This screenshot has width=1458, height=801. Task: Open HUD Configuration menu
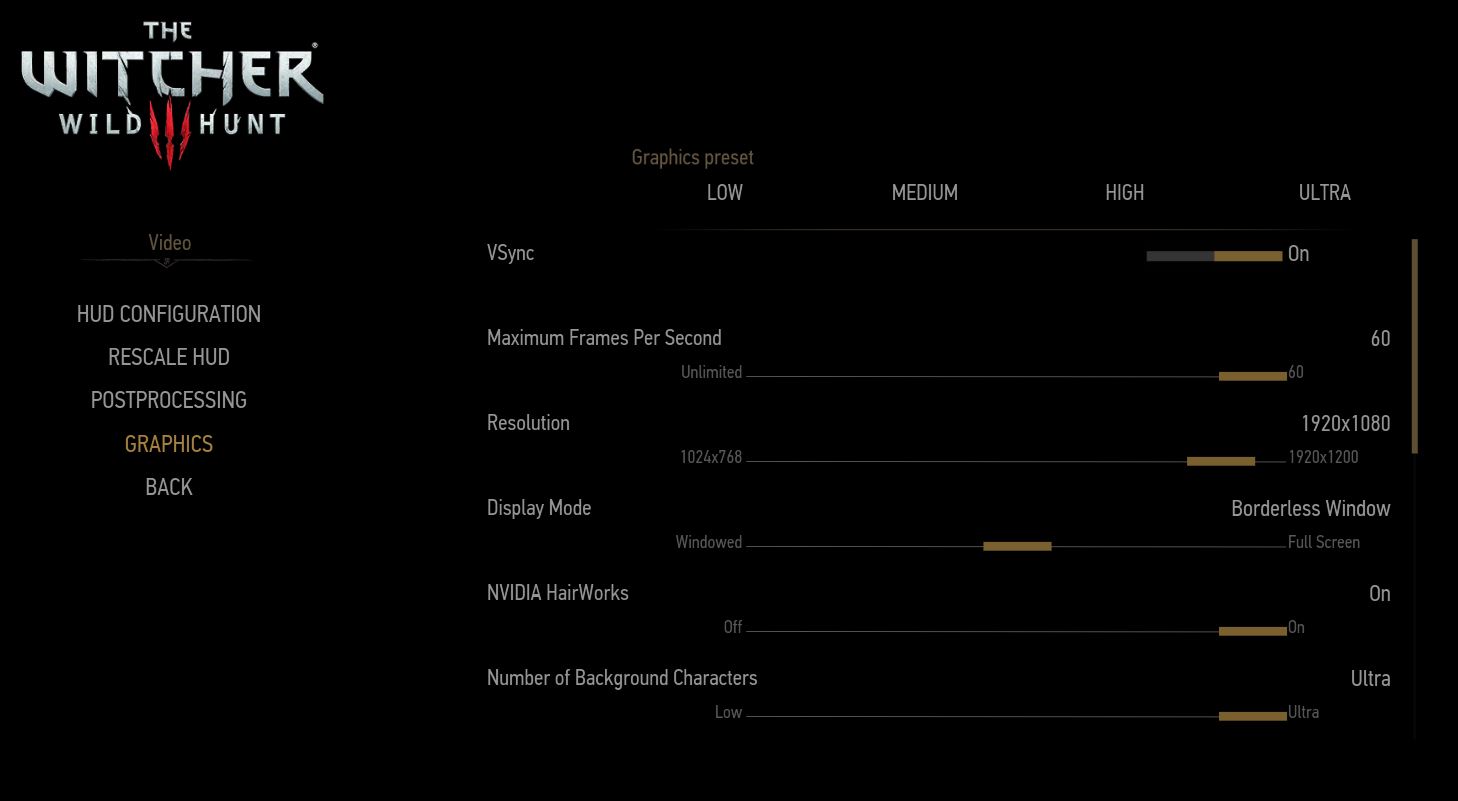169,314
